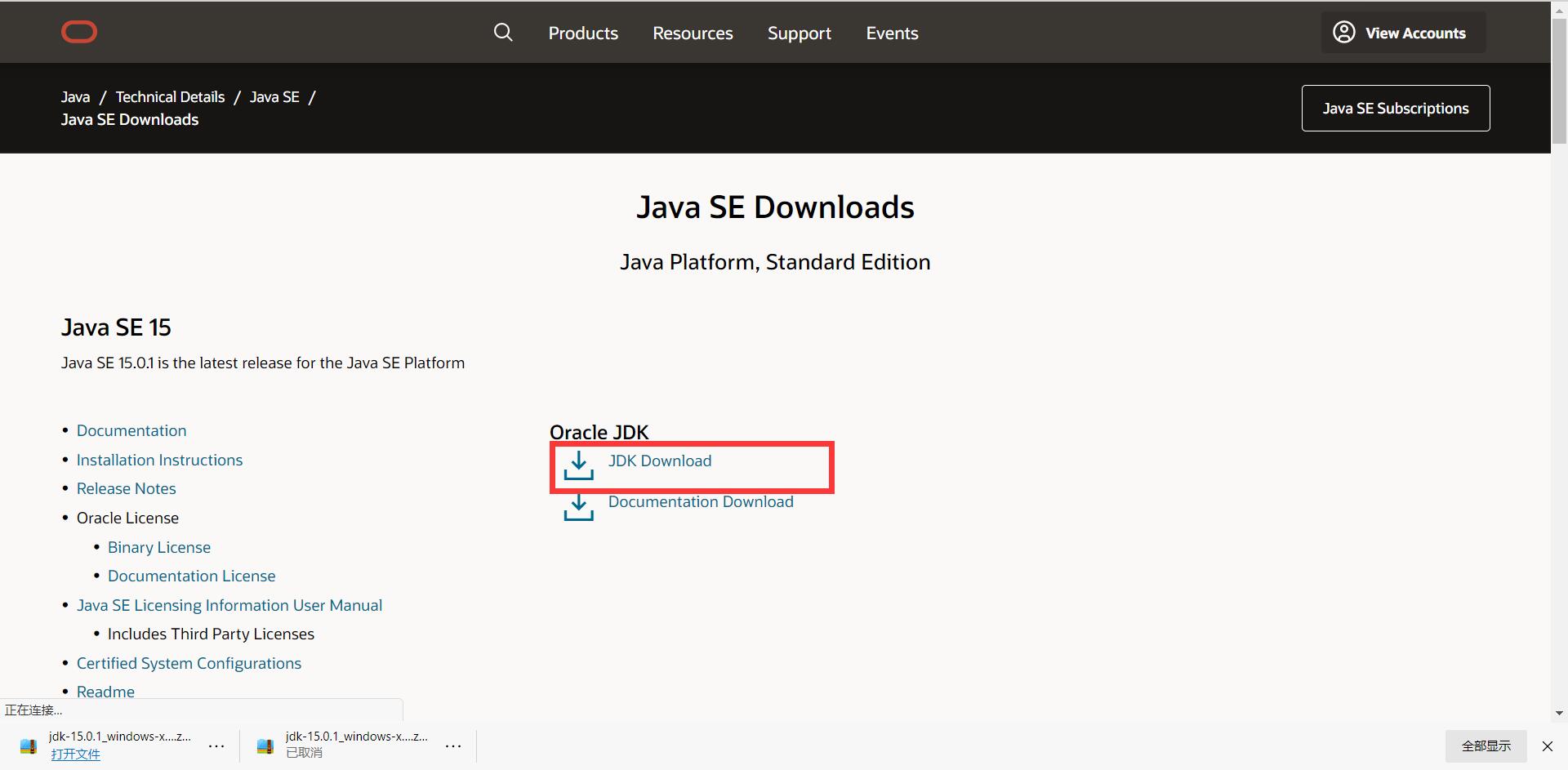Click the Documentation Download arrow icon

point(578,506)
